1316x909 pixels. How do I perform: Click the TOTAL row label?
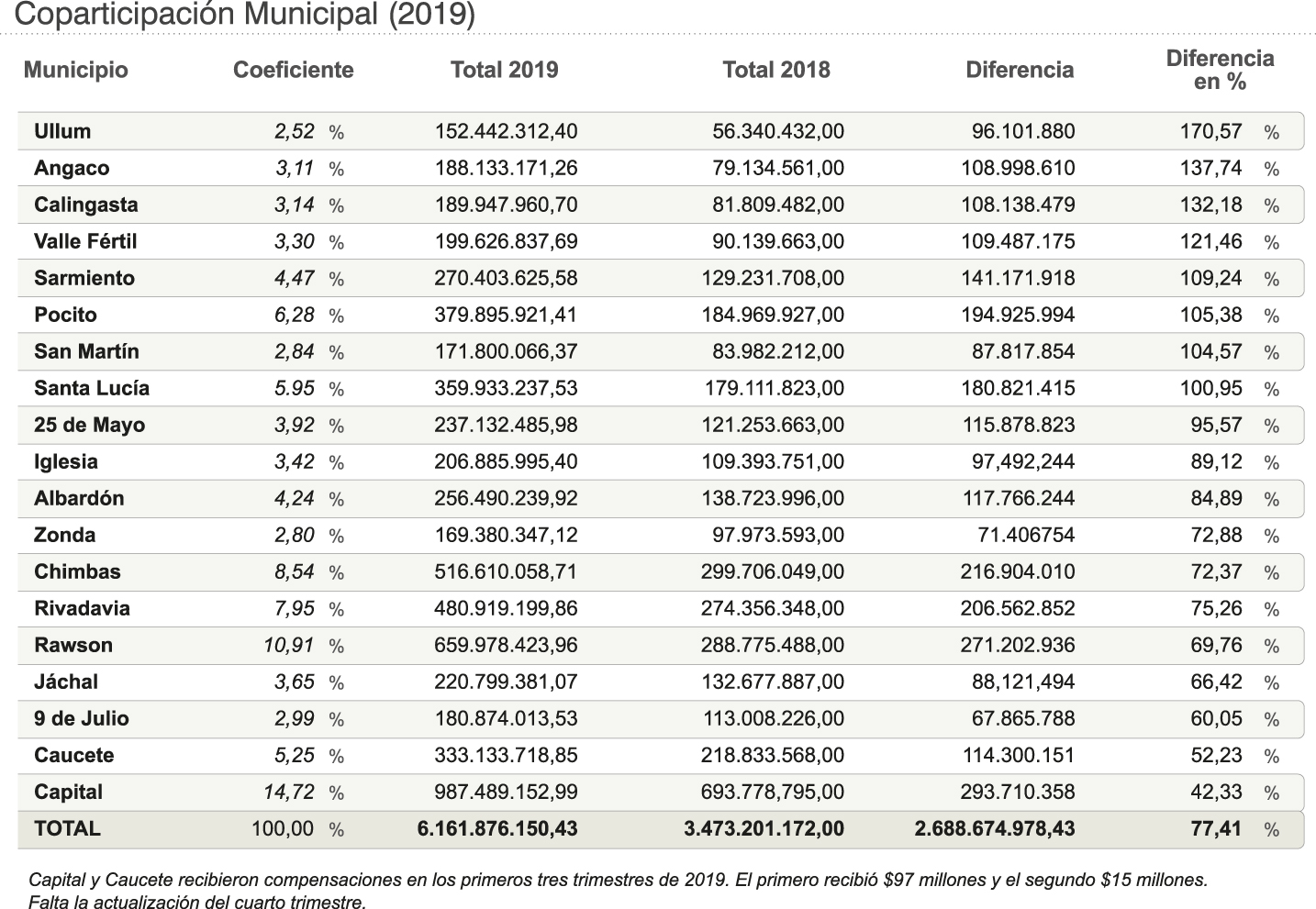click(67, 828)
